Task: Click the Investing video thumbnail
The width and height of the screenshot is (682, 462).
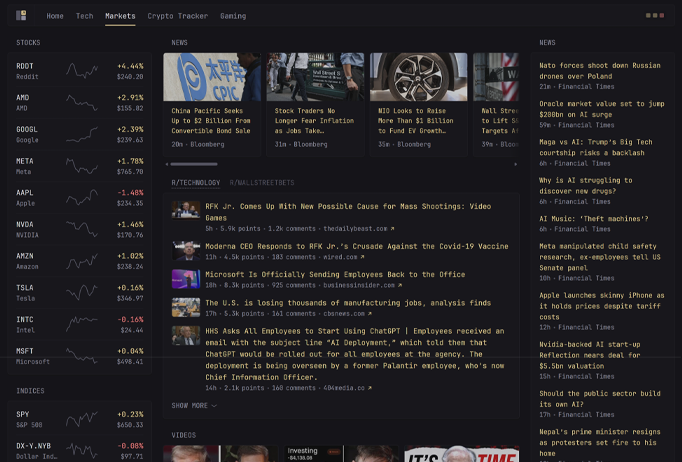Action: tap(341, 453)
